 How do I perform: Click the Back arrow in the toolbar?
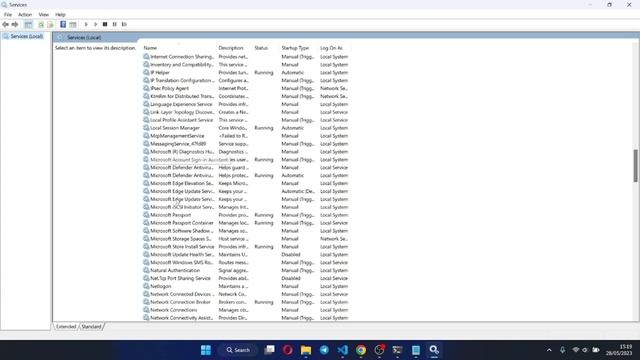[x=5, y=24]
